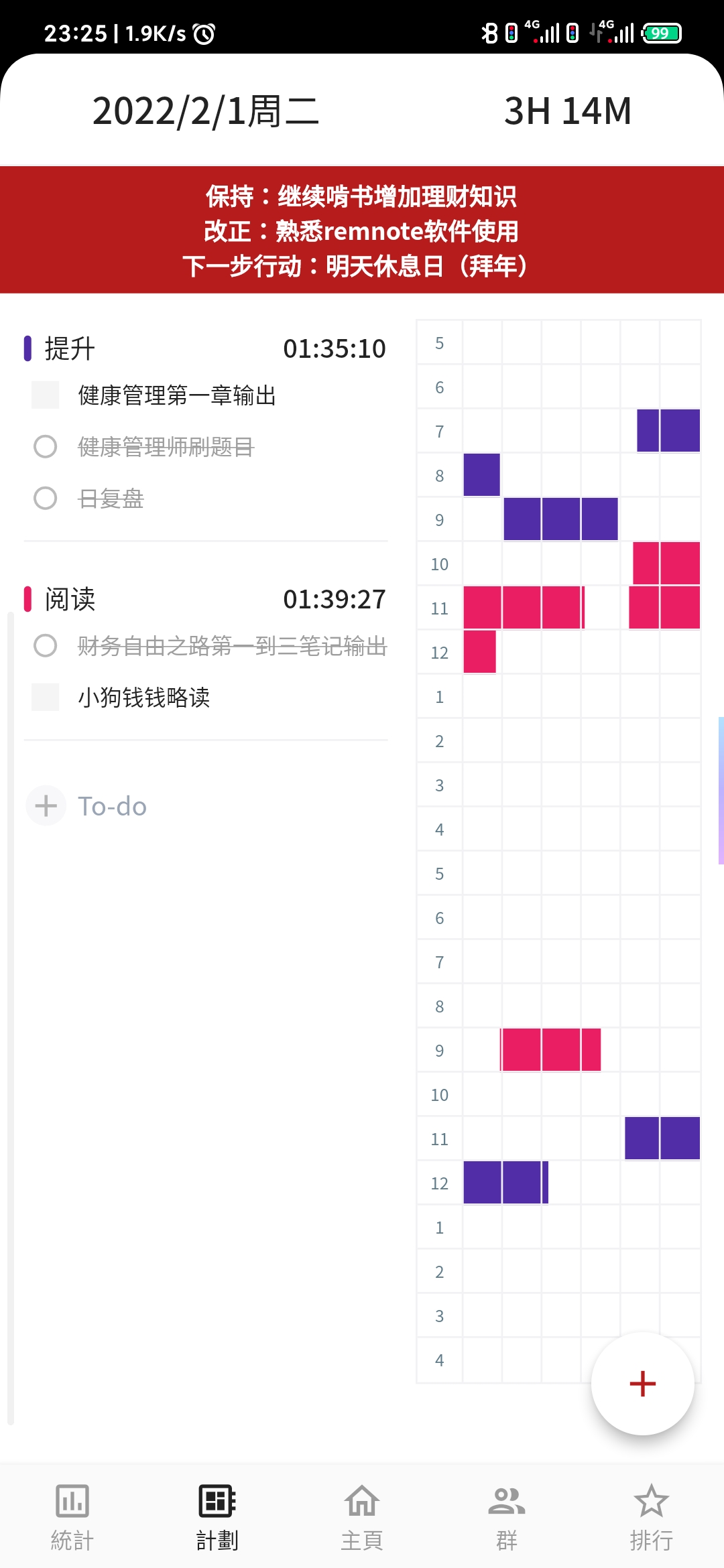Check the 小狗钱钱略读 checkbox
The width and height of the screenshot is (724, 1568).
[46, 697]
